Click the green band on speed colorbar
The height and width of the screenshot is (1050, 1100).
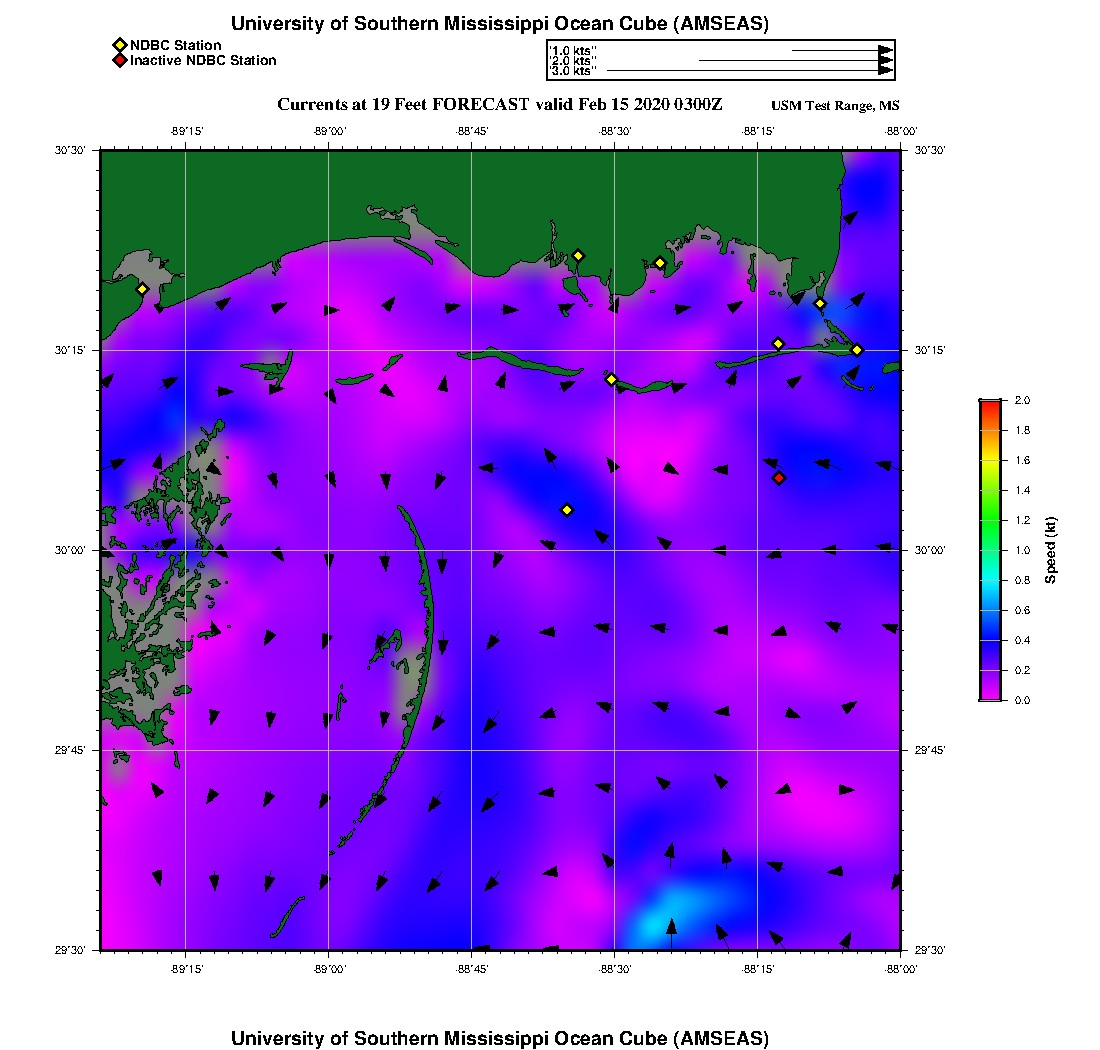(x=990, y=520)
